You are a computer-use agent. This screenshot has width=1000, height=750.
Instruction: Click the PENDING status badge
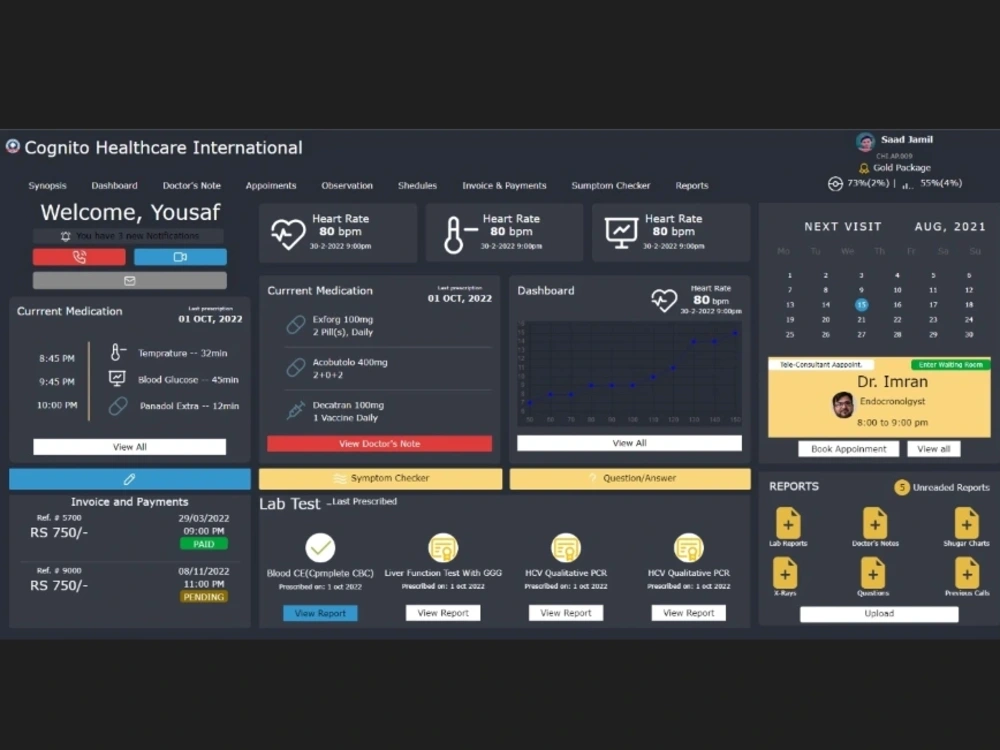click(x=203, y=597)
